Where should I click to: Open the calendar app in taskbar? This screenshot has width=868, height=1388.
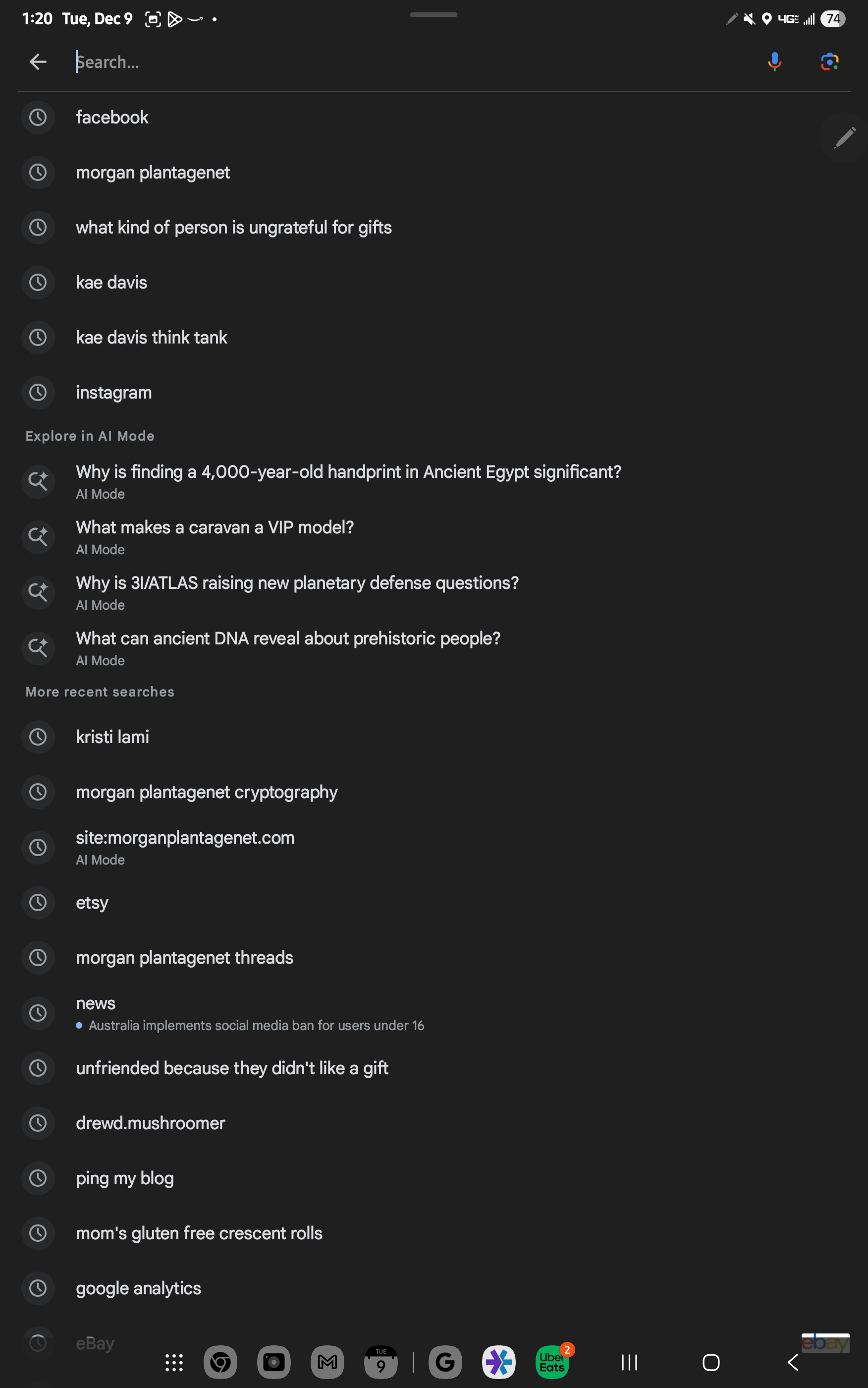point(380,1362)
